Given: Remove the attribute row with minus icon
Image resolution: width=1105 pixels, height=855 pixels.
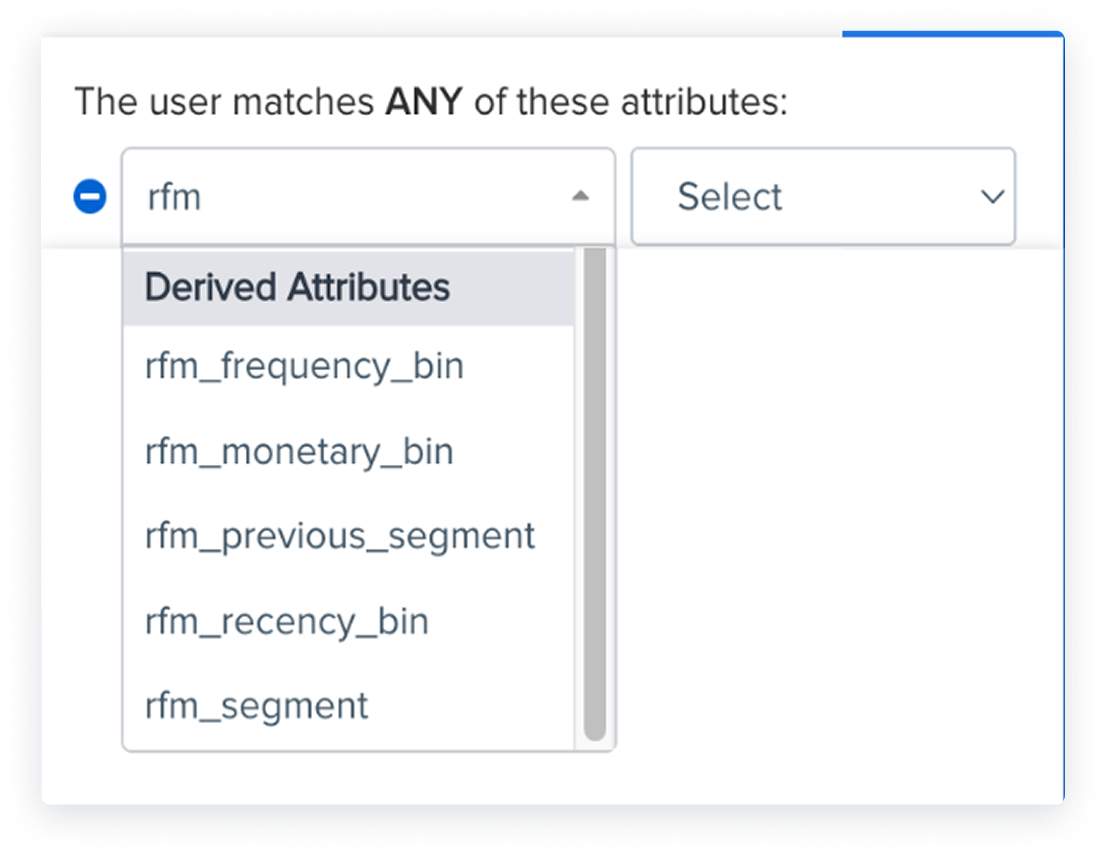Looking at the screenshot, I should click(90, 197).
